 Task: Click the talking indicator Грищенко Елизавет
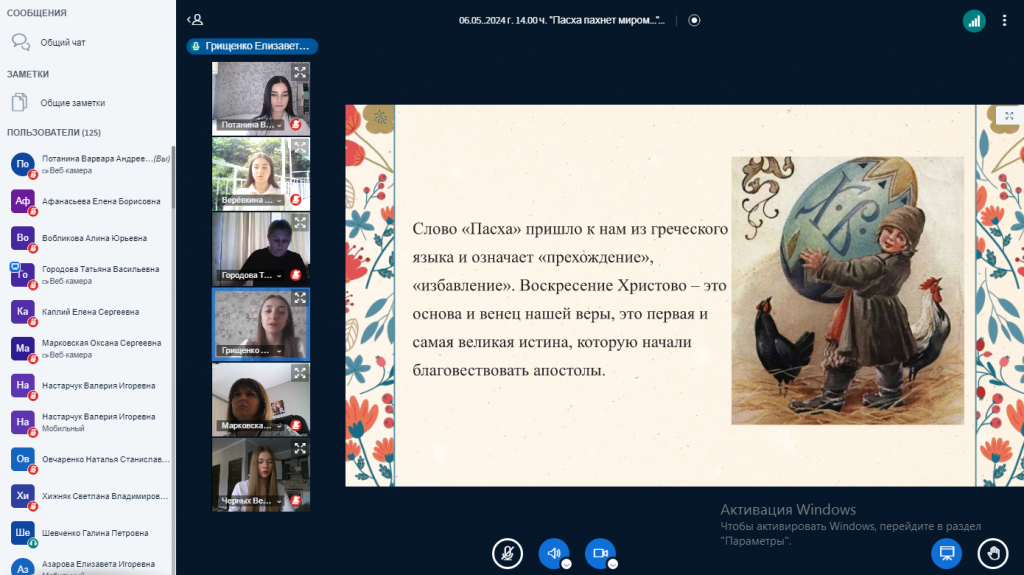coord(252,46)
